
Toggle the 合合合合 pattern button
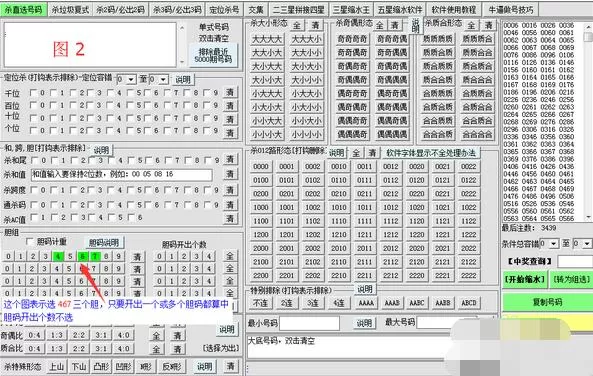point(478,135)
